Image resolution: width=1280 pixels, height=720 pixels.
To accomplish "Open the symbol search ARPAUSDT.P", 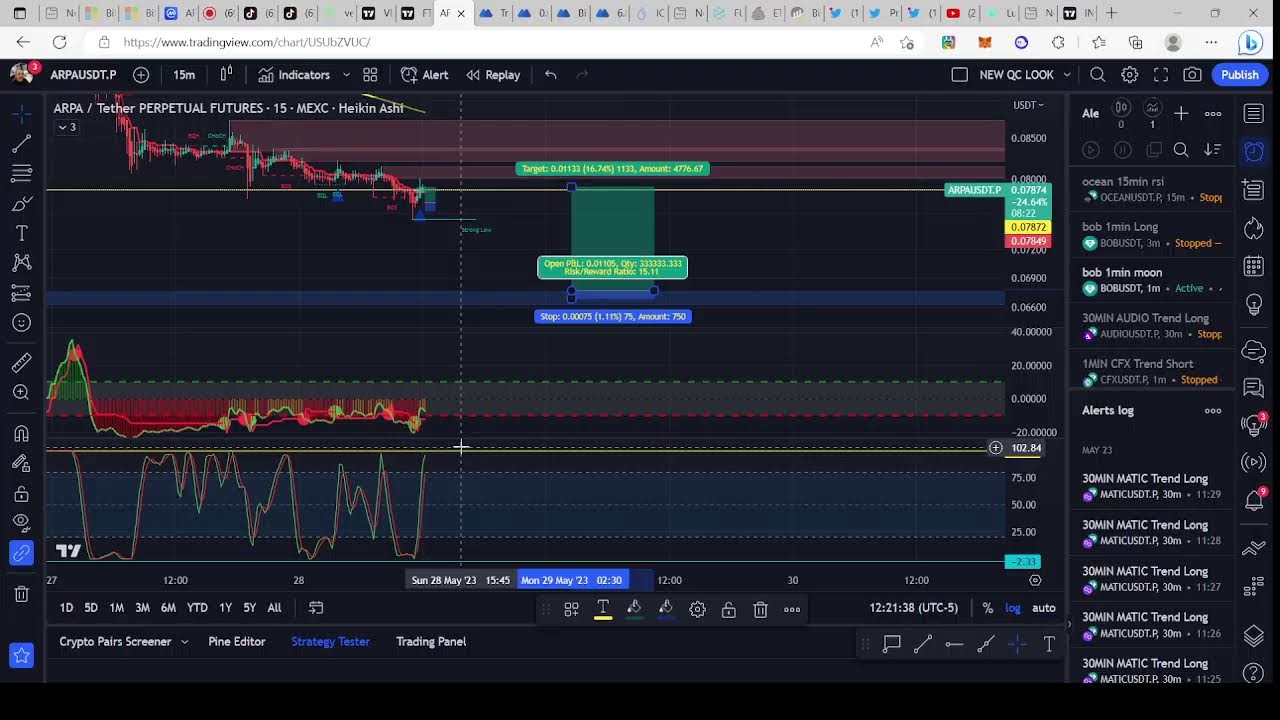I will pos(83,75).
